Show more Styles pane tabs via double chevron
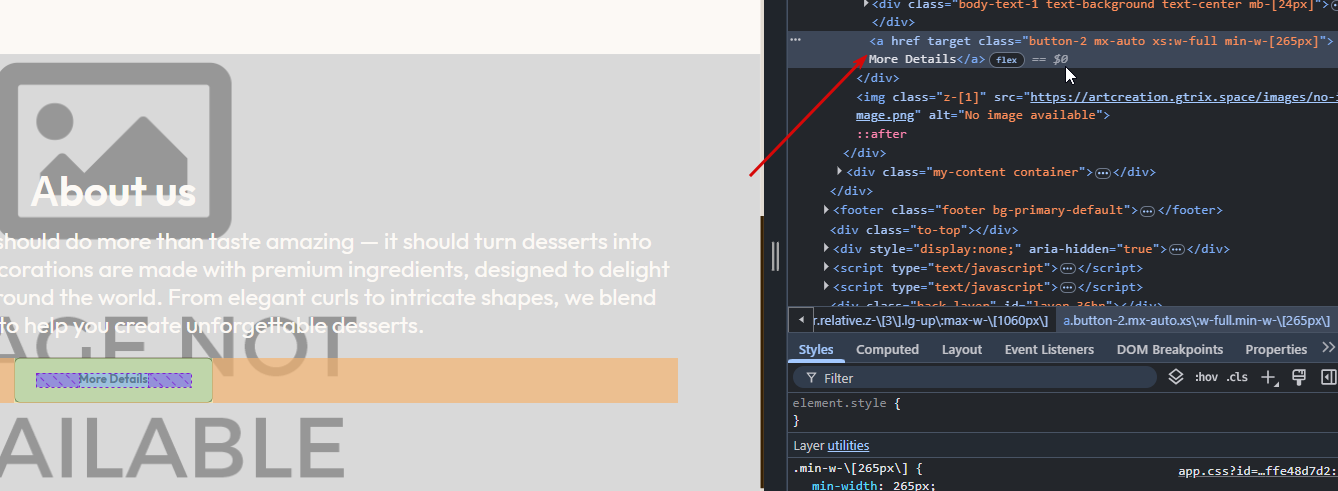 1328,348
